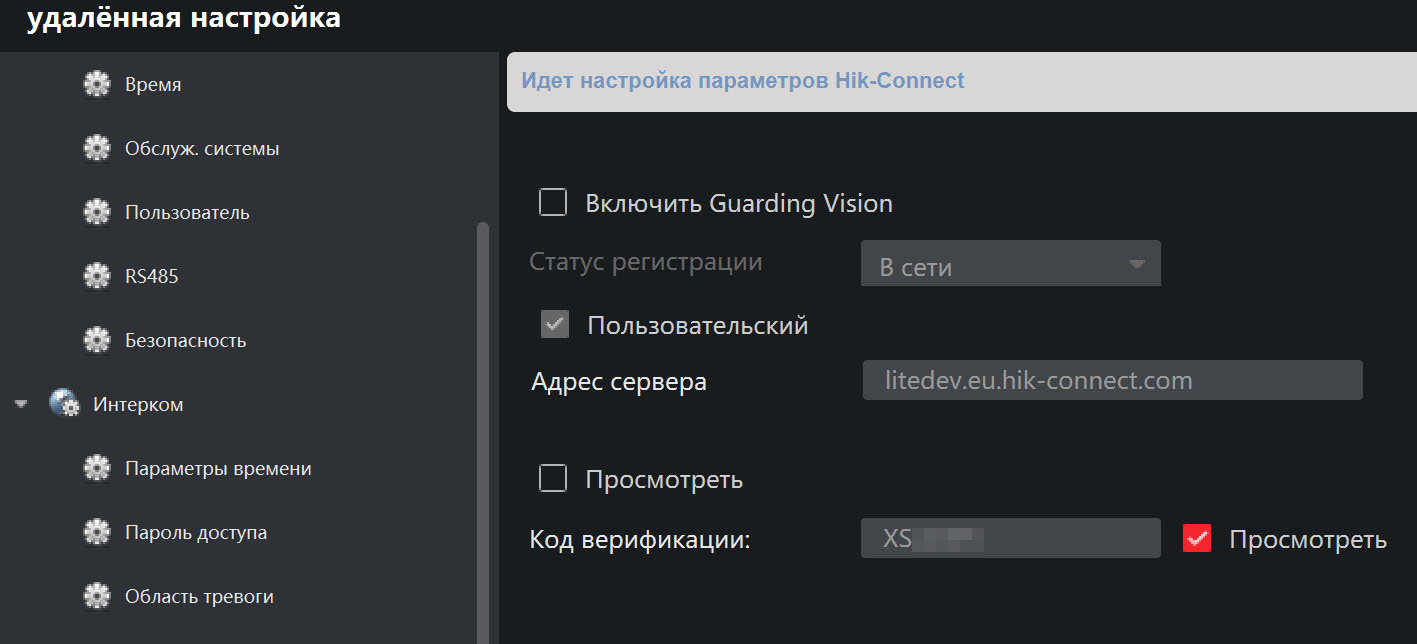The image size is (1417, 644).
Task: Uncheck the red Просмотреть checkbox beside verification code
Action: point(1197,539)
